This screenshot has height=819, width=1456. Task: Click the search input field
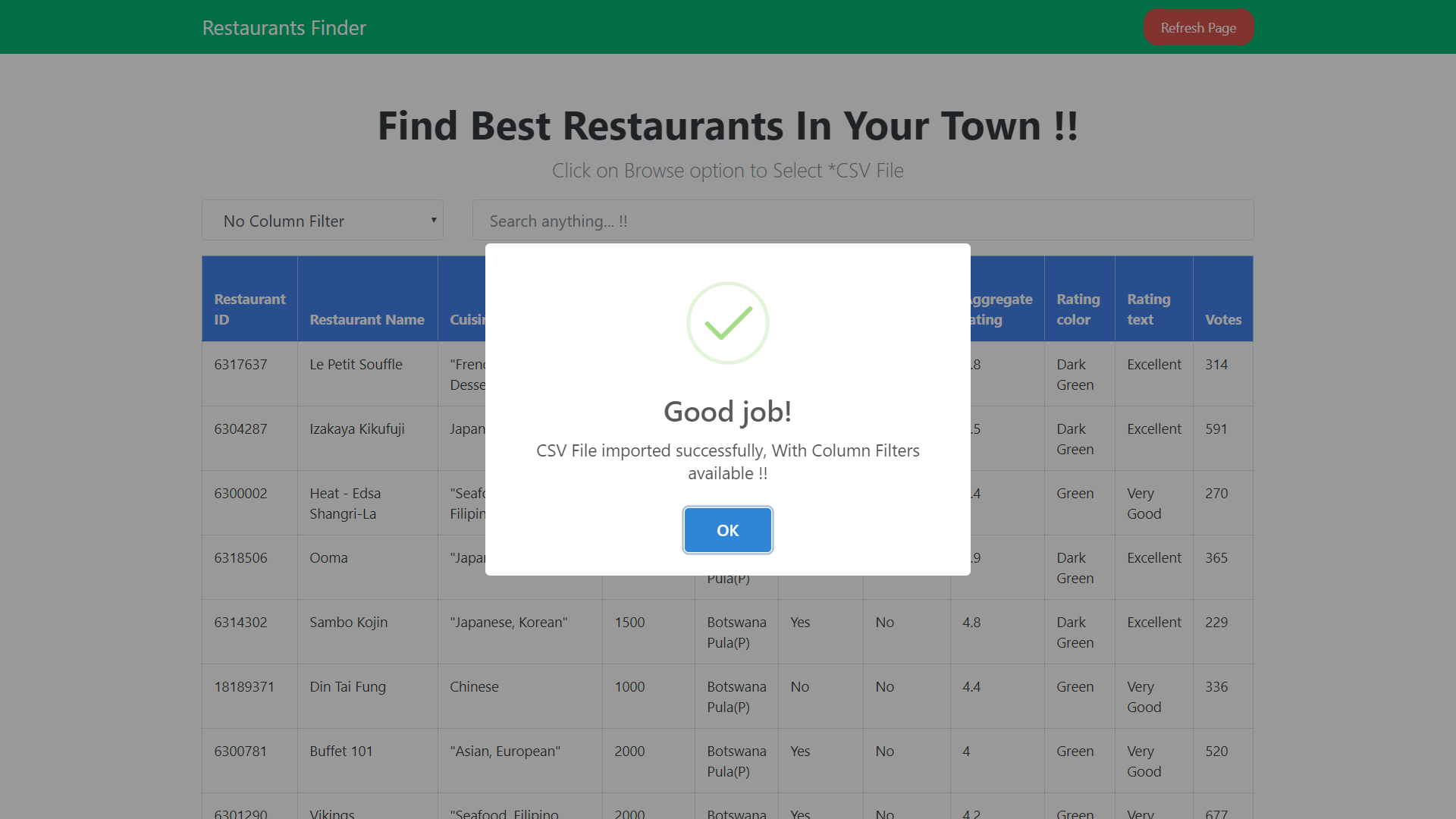click(x=862, y=220)
